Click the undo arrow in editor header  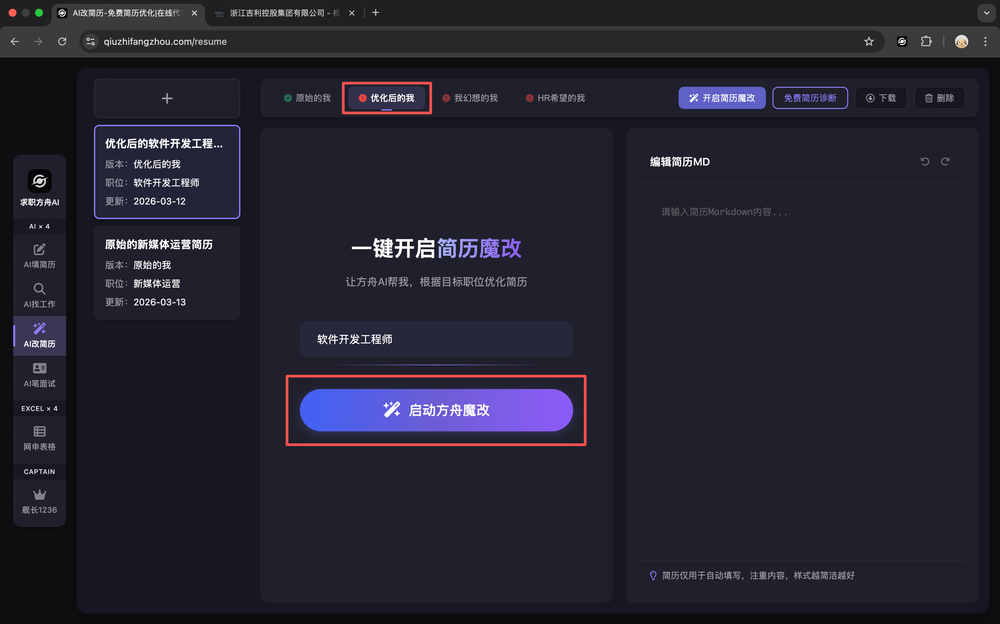(x=925, y=162)
